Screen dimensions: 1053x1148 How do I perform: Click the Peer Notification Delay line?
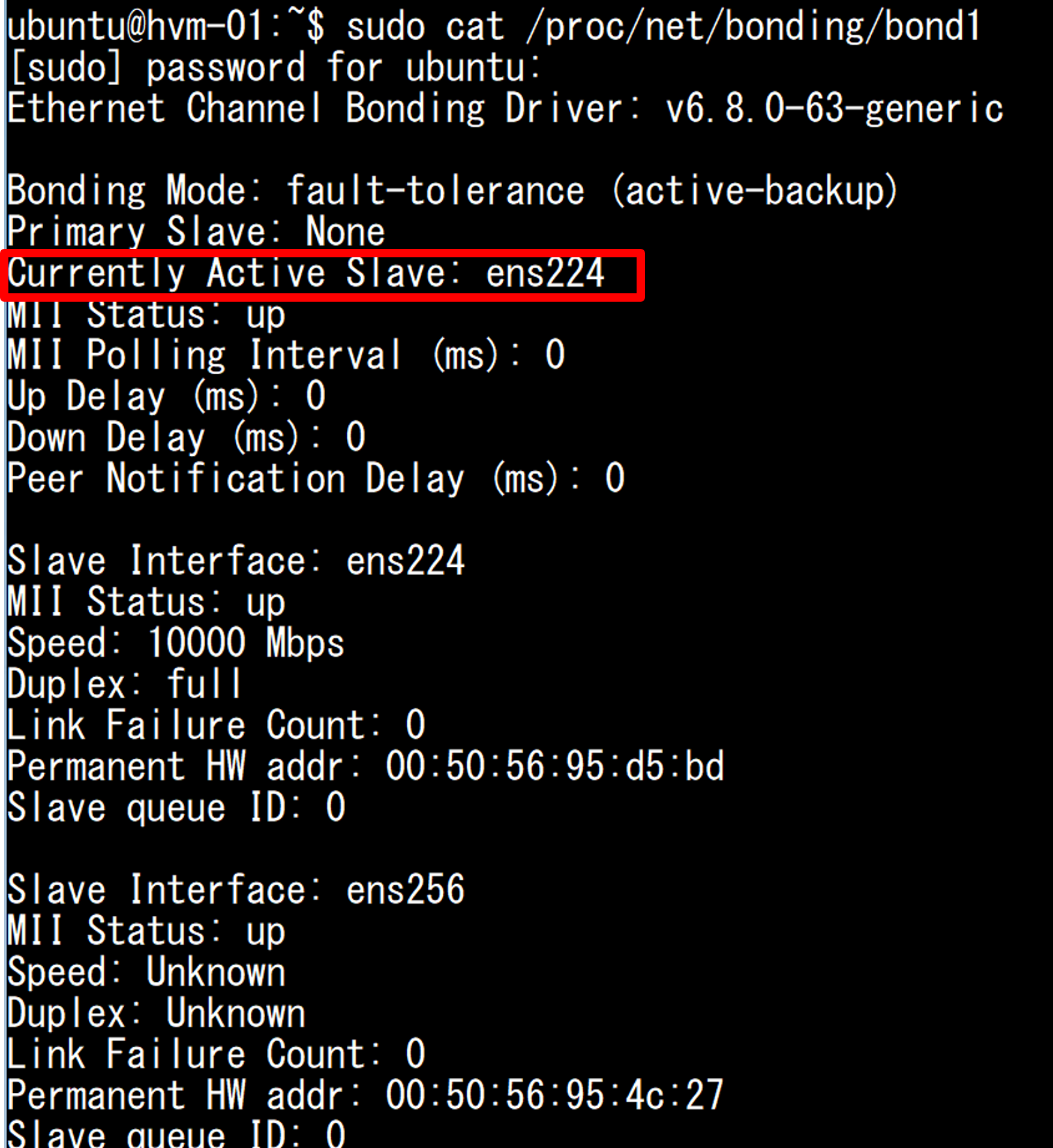click(316, 479)
